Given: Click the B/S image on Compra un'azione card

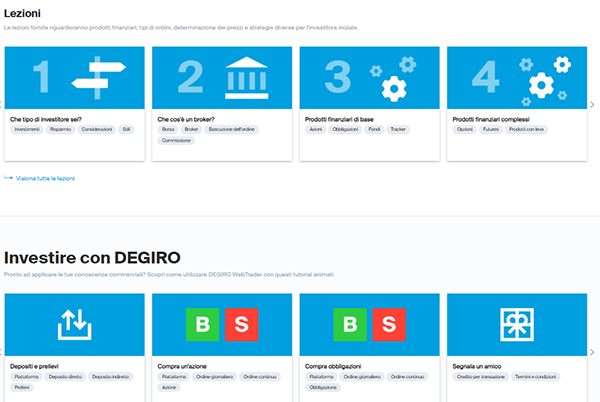Looking at the screenshot, I should [222, 324].
